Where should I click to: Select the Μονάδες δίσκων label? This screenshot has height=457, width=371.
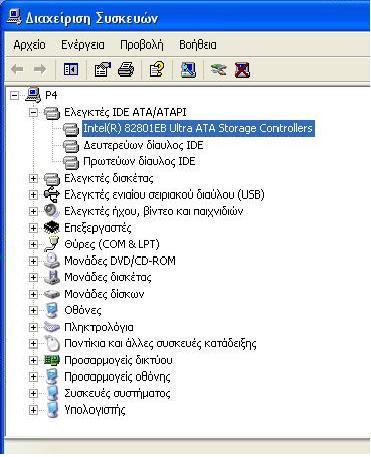(104, 294)
